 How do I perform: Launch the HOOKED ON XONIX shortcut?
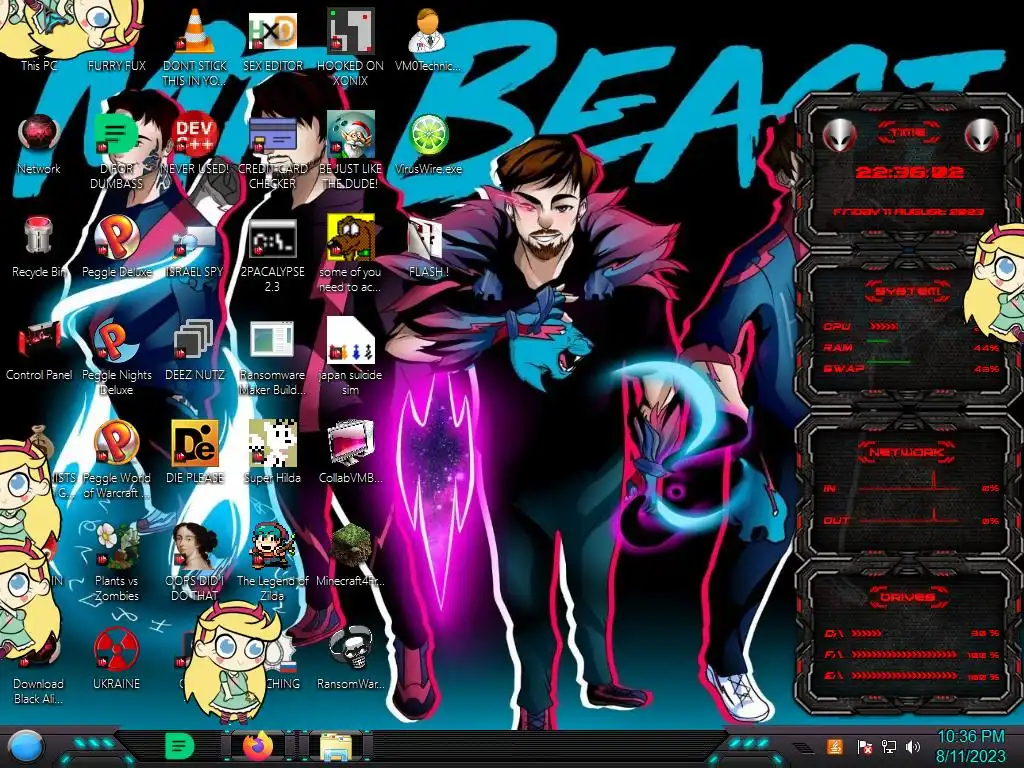[350, 31]
